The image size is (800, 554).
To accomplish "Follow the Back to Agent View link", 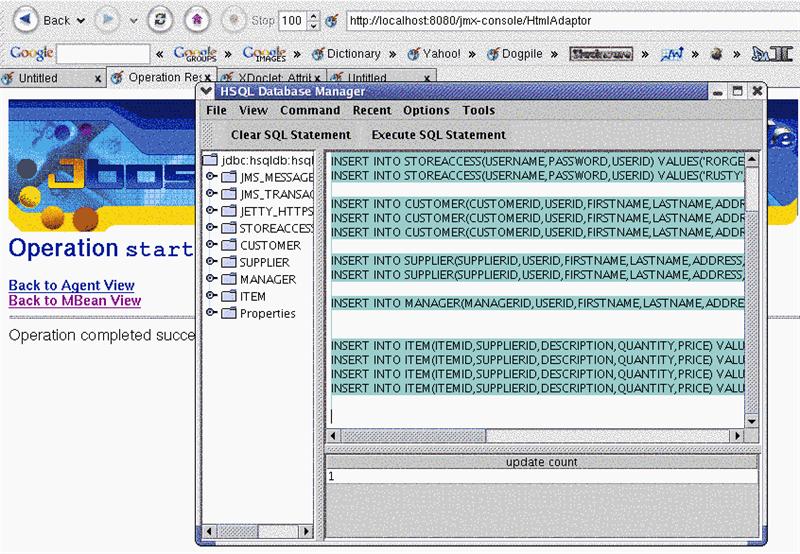I will (71, 285).
